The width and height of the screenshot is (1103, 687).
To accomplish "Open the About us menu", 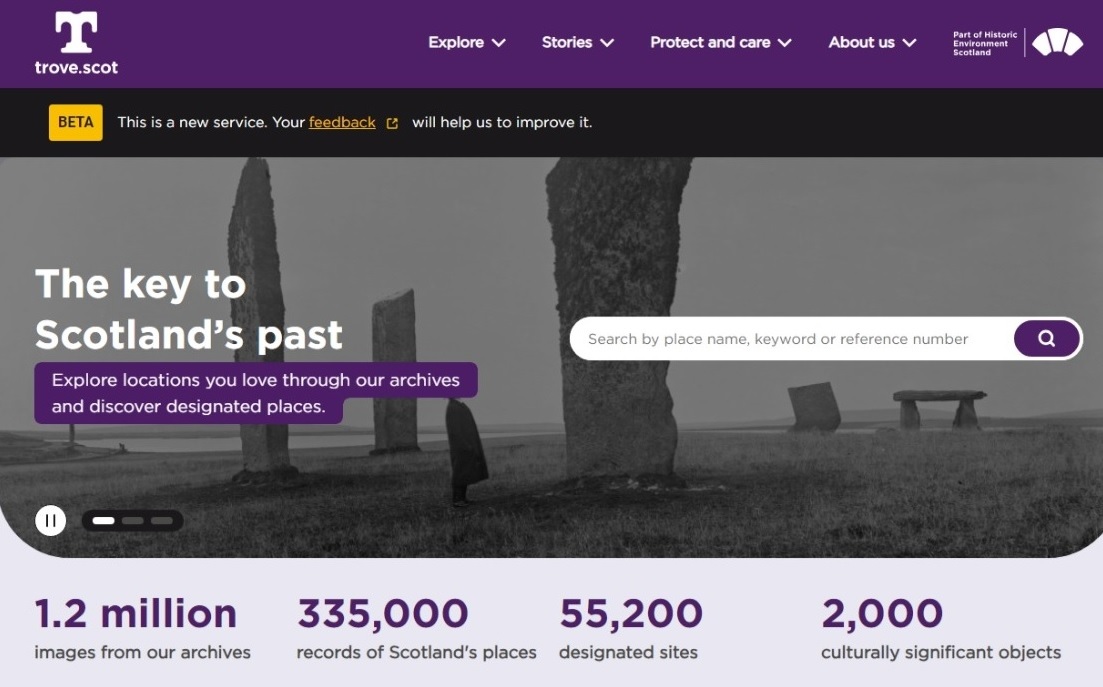I will click(871, 43).
